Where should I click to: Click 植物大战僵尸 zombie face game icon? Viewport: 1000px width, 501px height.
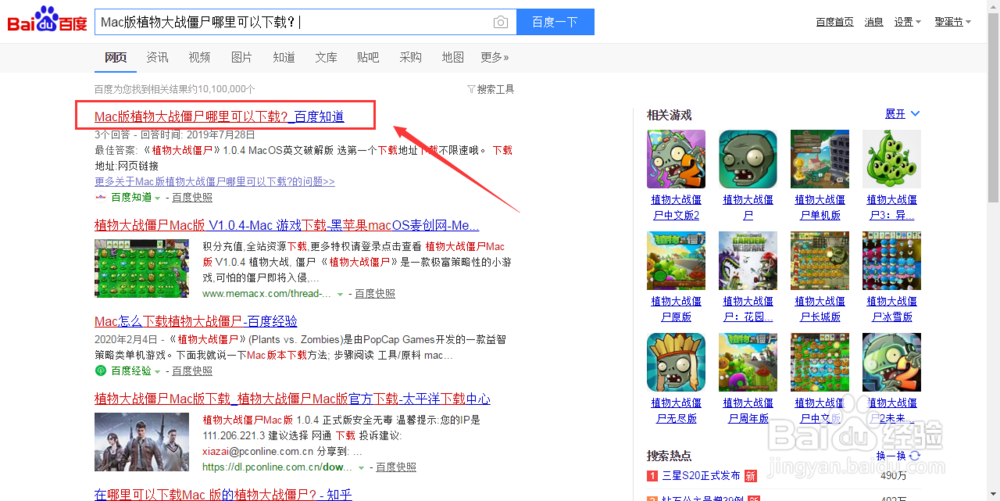coord(748,159)
